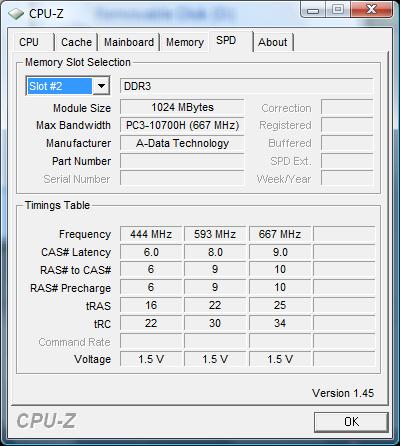Switch to the Cache tab
400x446 pixels.
coord(76,42)
